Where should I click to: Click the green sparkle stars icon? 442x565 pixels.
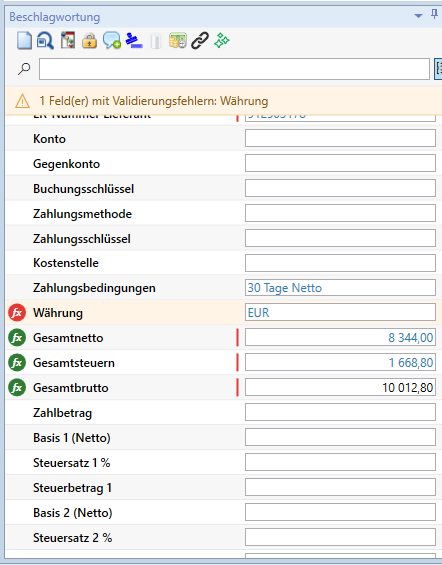[x=222, y=40]
